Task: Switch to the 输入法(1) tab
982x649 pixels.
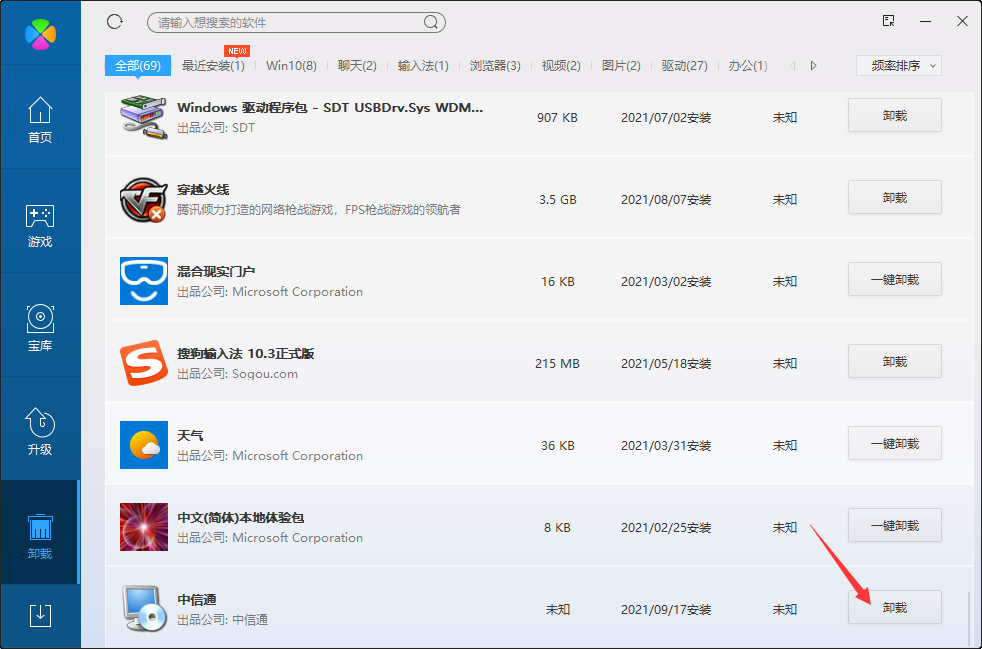Action: (x=423, y=65)
